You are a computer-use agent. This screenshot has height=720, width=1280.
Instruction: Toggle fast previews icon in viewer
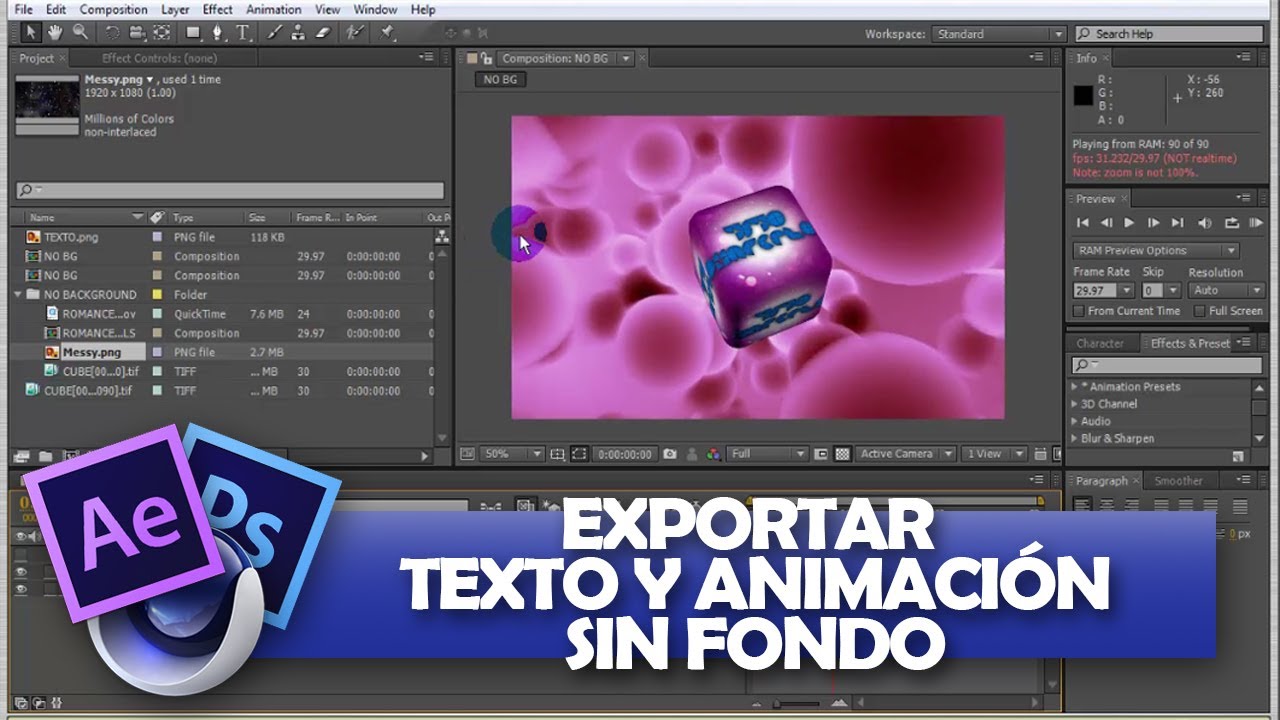tap(1058, 454)
